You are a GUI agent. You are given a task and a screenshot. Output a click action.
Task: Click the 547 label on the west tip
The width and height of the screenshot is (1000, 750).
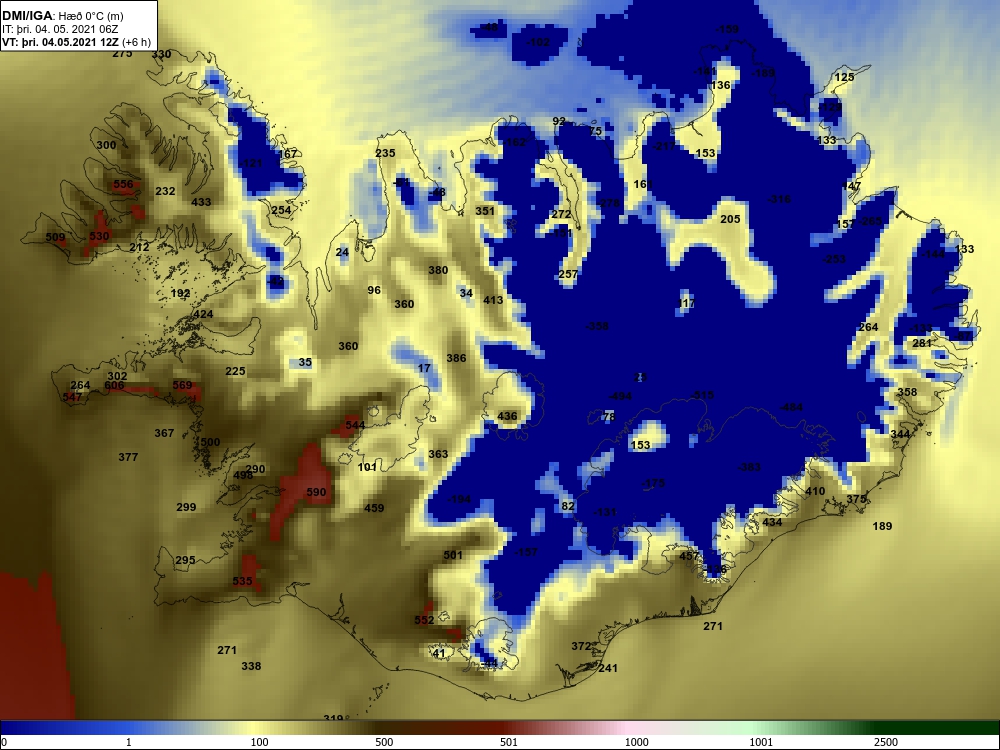(x=72, y=397)
